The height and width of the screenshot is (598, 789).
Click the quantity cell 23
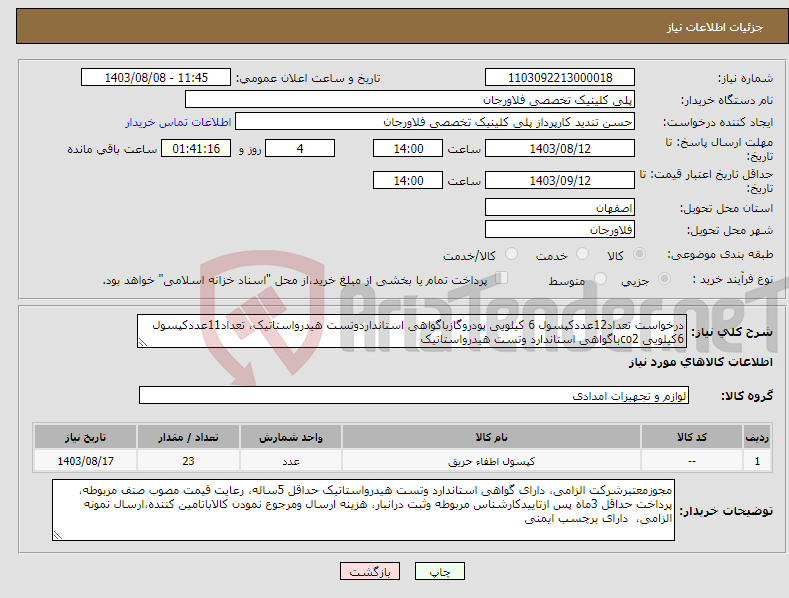tap(188, 461)
